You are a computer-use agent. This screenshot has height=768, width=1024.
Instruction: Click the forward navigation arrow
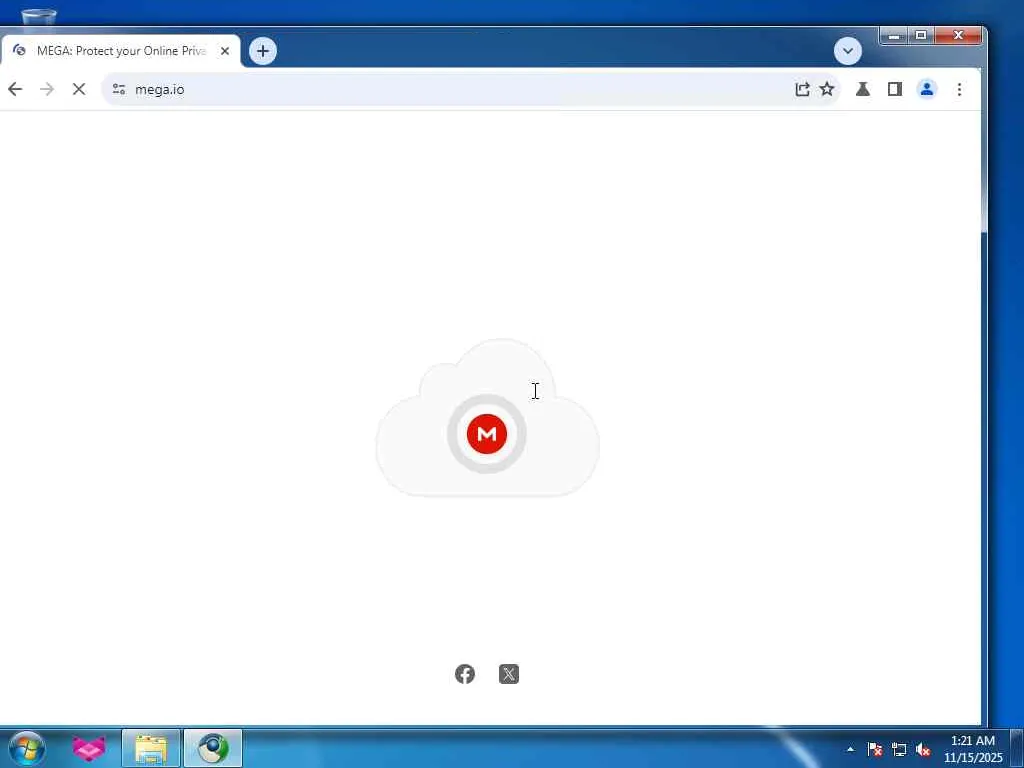coord(47,89)
